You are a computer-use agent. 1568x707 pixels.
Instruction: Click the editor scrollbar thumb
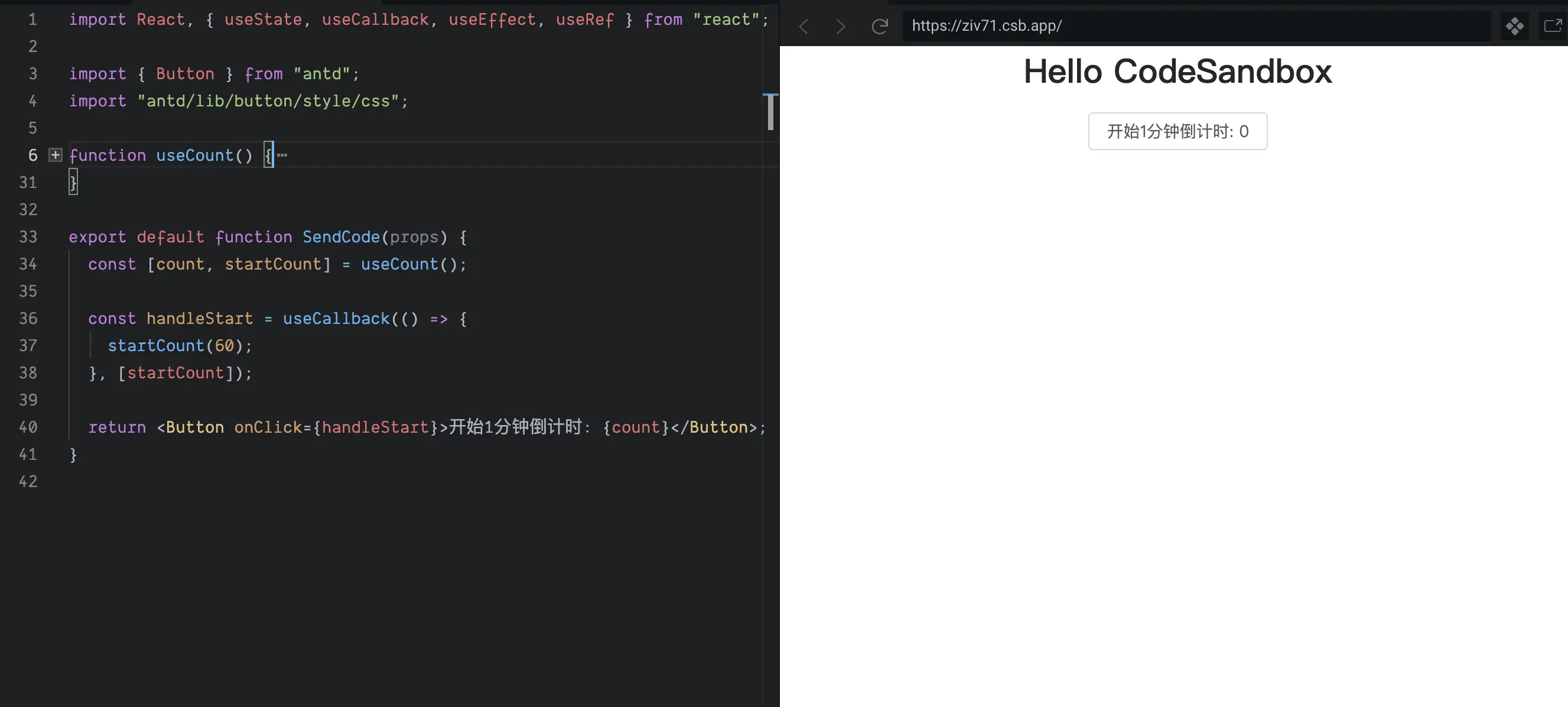[x=770, y=113]
